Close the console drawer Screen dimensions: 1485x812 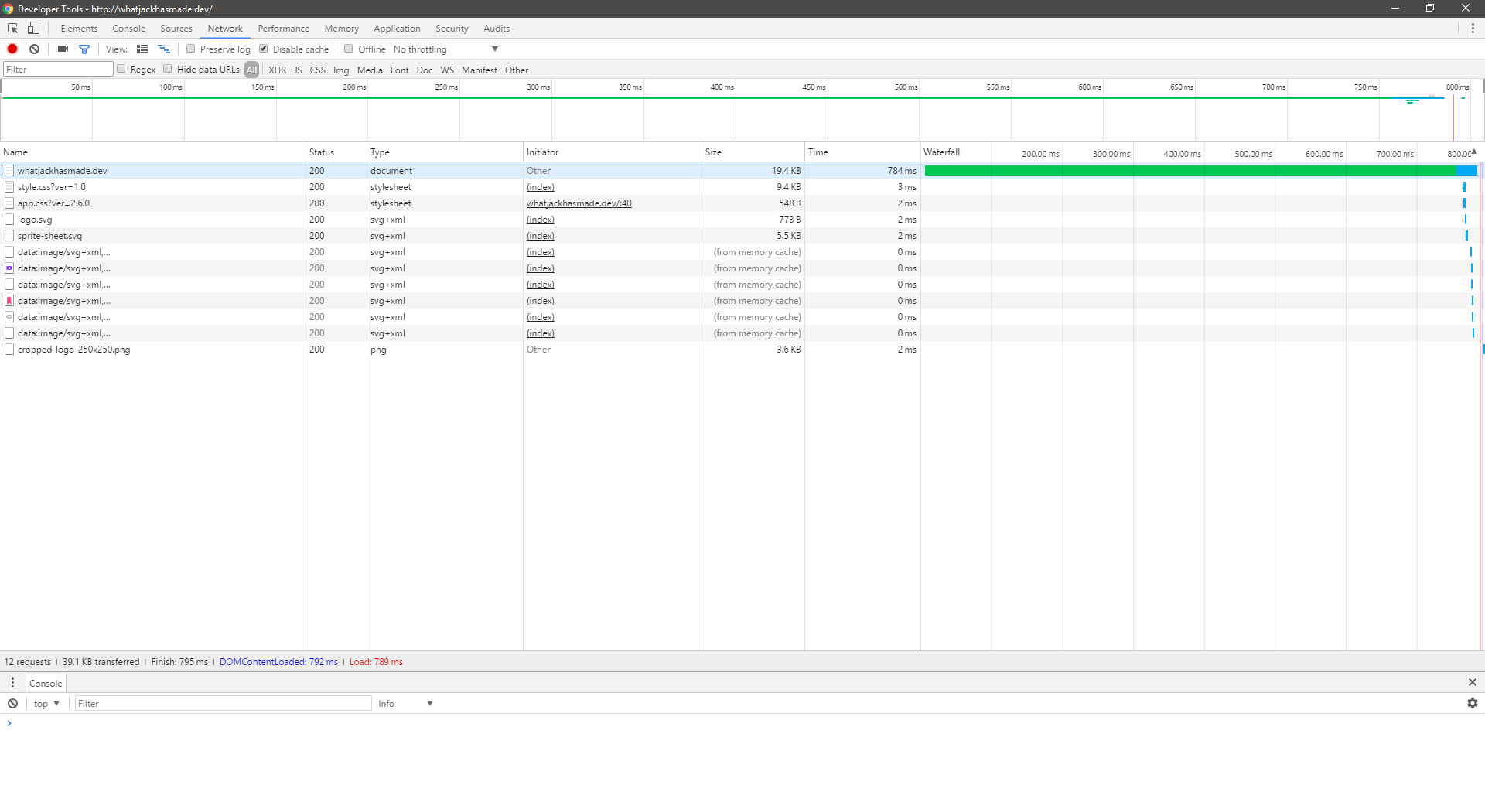tap(1473, 682)
